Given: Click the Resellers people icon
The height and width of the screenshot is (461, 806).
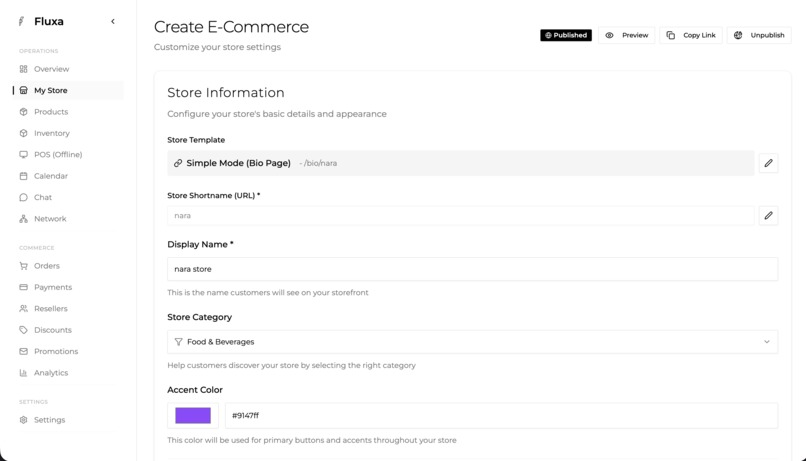Looking at the screenshot, I should tap(23, 308).
